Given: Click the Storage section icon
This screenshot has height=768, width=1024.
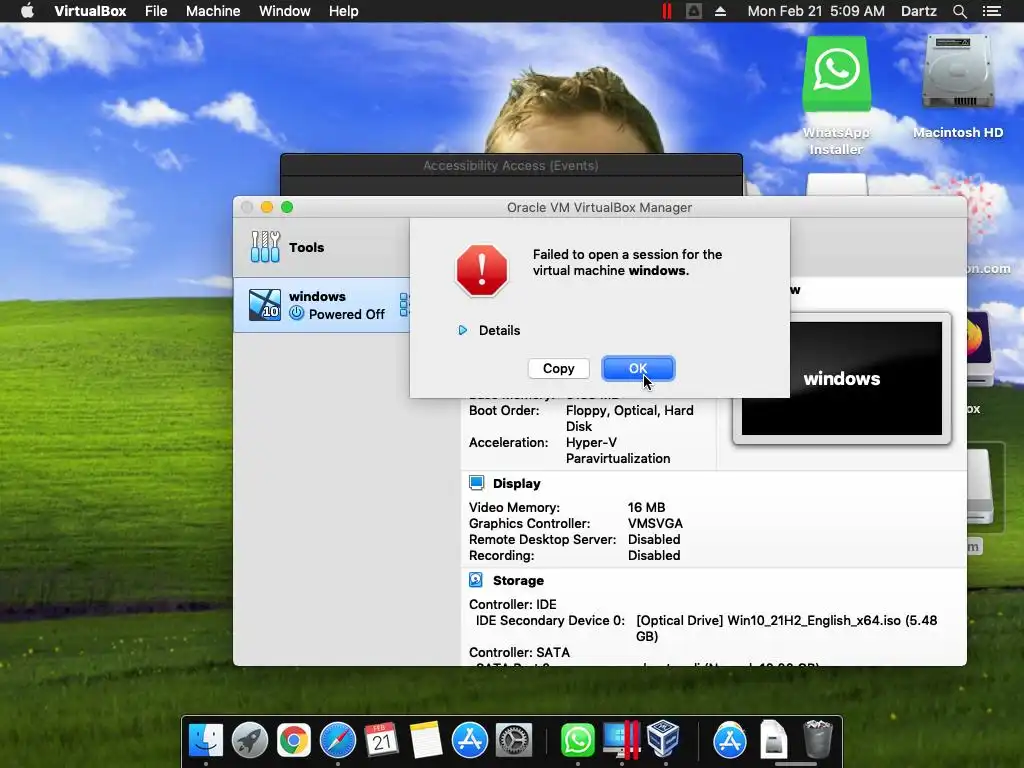Looking at the screenshot, I should tap(476, 580).
